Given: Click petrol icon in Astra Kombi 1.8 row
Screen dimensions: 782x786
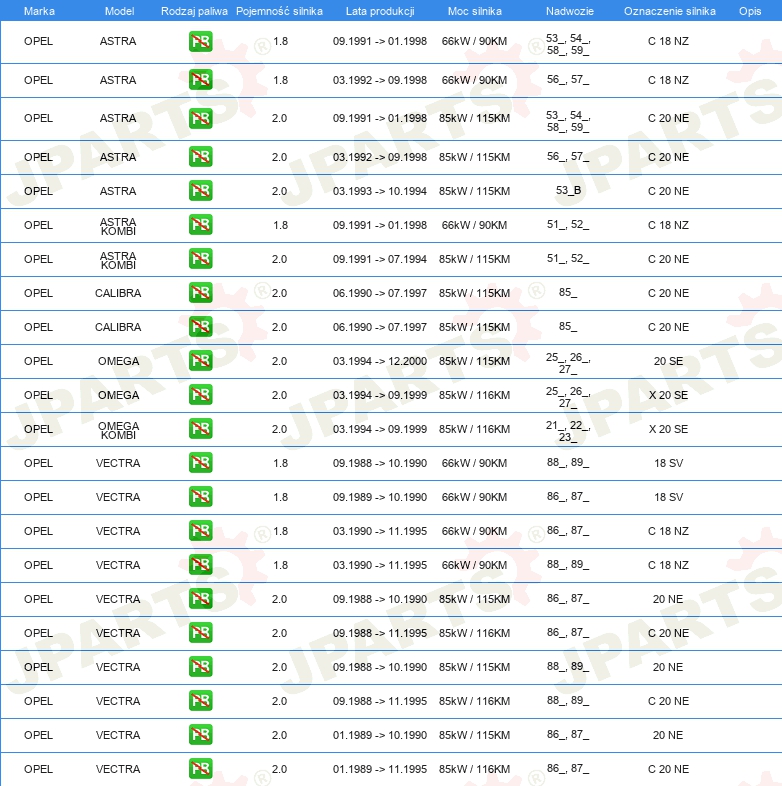Looking at the screenshot, I should coord(201,225).
